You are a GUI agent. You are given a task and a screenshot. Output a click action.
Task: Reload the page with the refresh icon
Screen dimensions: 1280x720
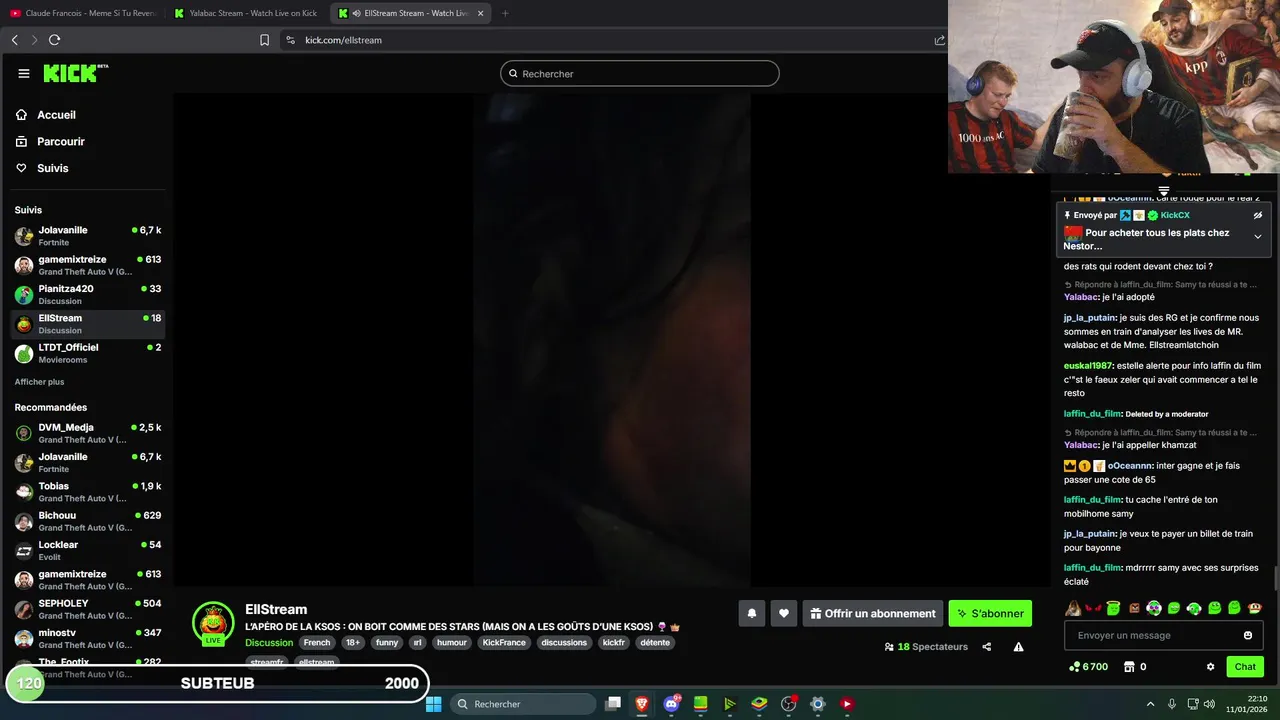click(x=54, y=40)
